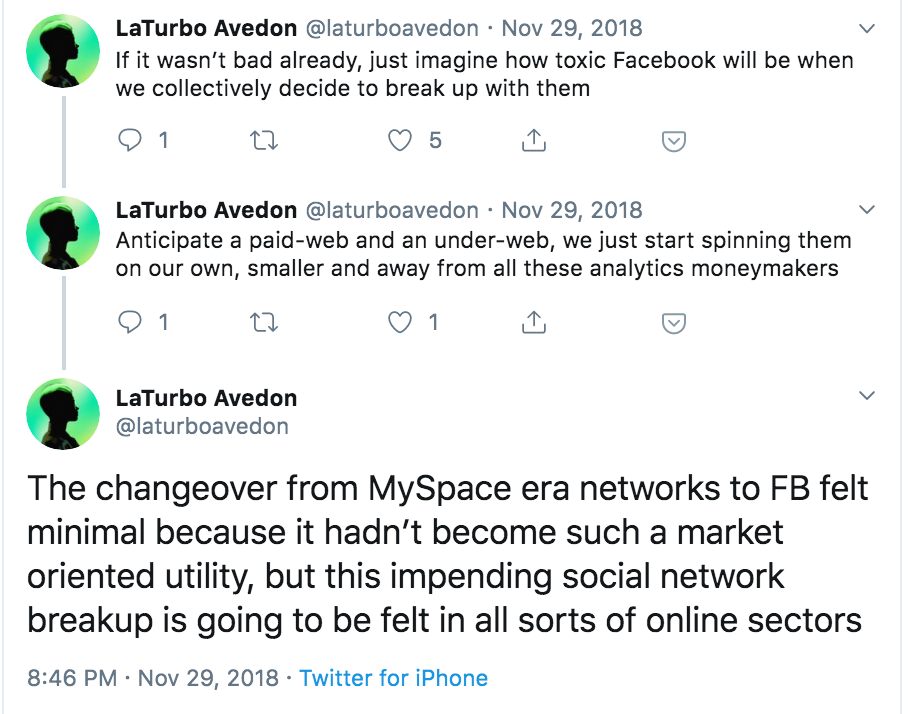908x714 pixels.
Task: Share the first tweet via upload icon
Action: coord(533,140)
